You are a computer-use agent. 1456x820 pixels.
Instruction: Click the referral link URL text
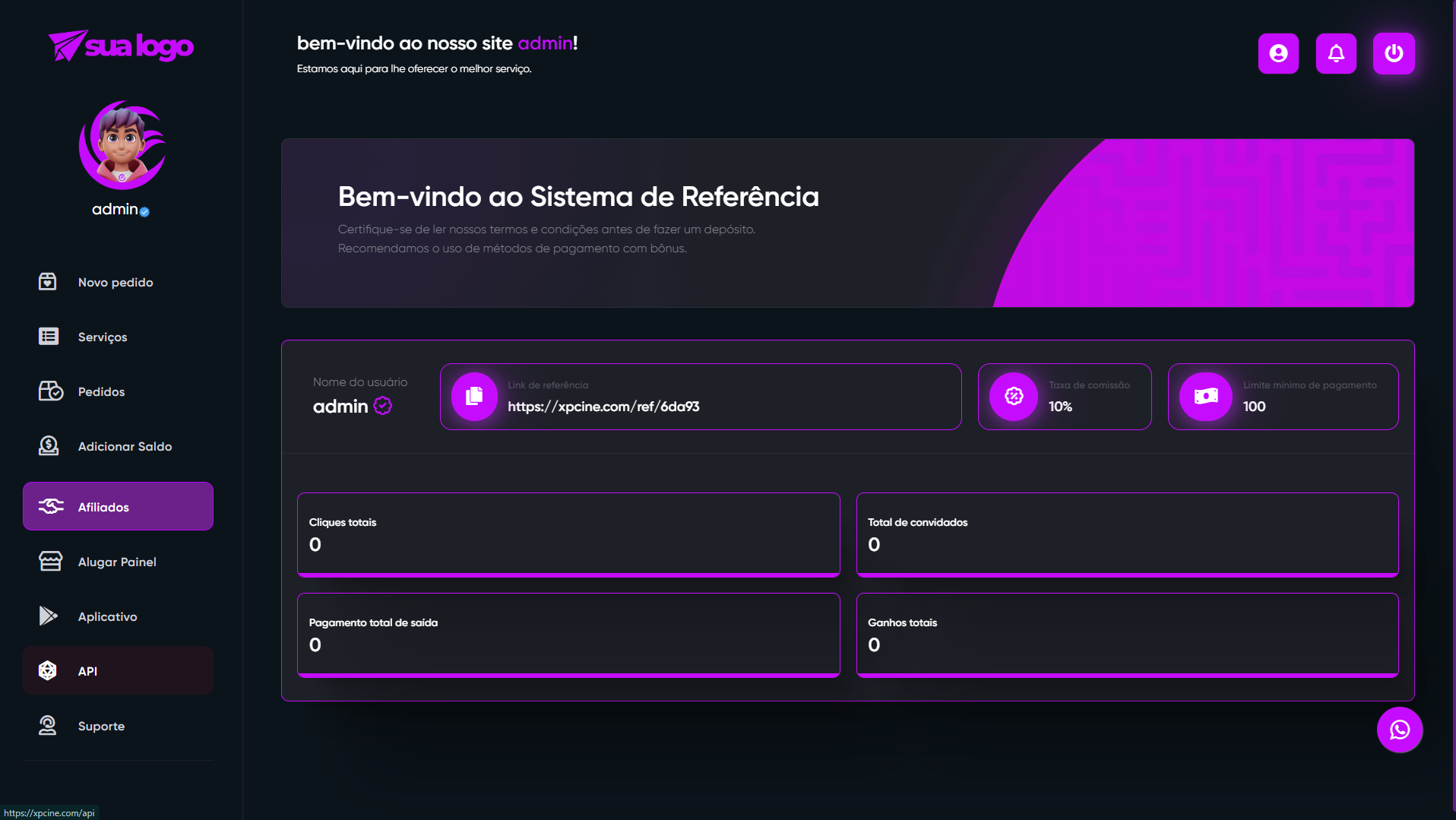pos(603,407)
